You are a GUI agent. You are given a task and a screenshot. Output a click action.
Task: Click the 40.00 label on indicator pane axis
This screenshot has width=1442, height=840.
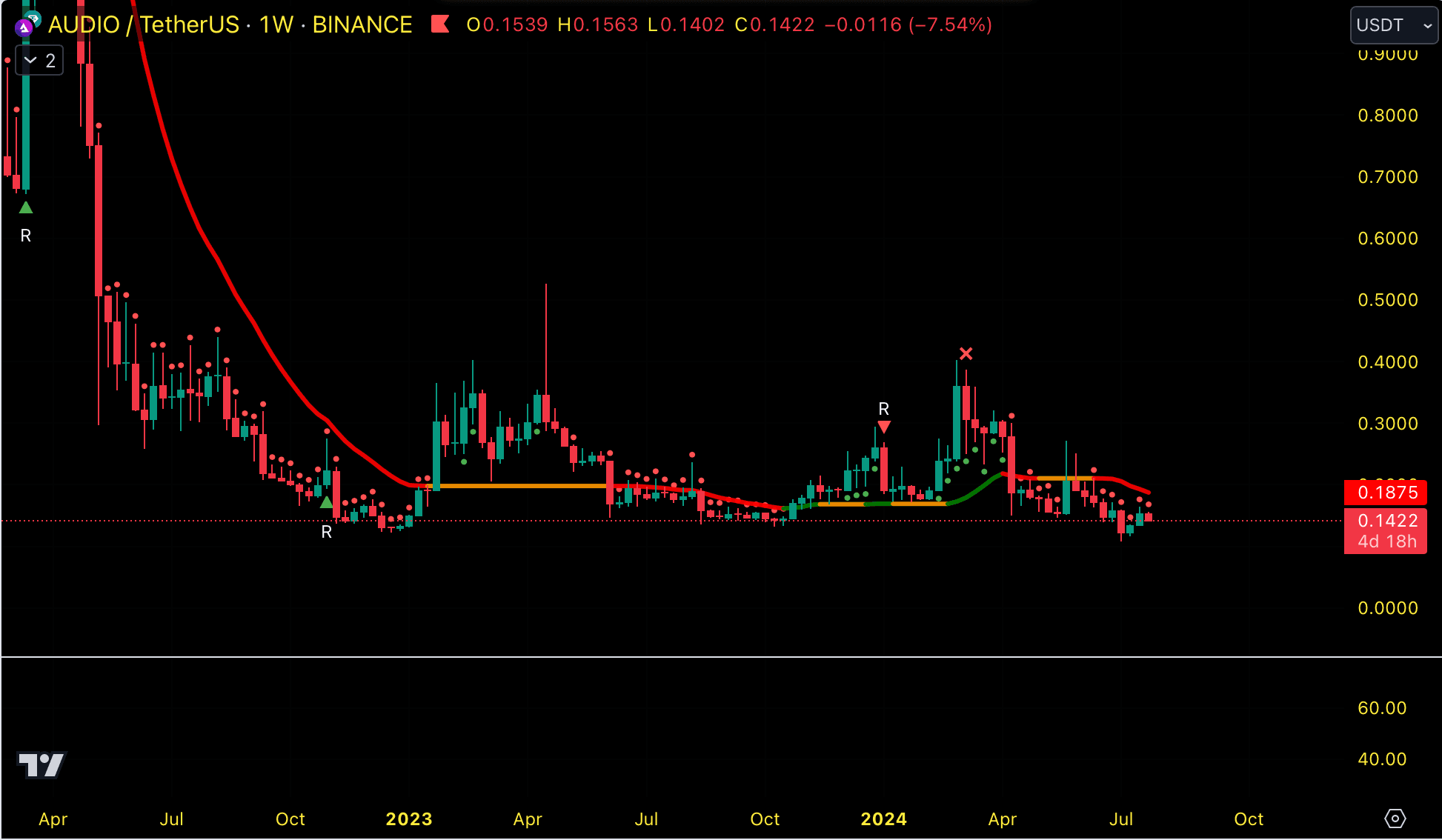tap(1382, 759)
